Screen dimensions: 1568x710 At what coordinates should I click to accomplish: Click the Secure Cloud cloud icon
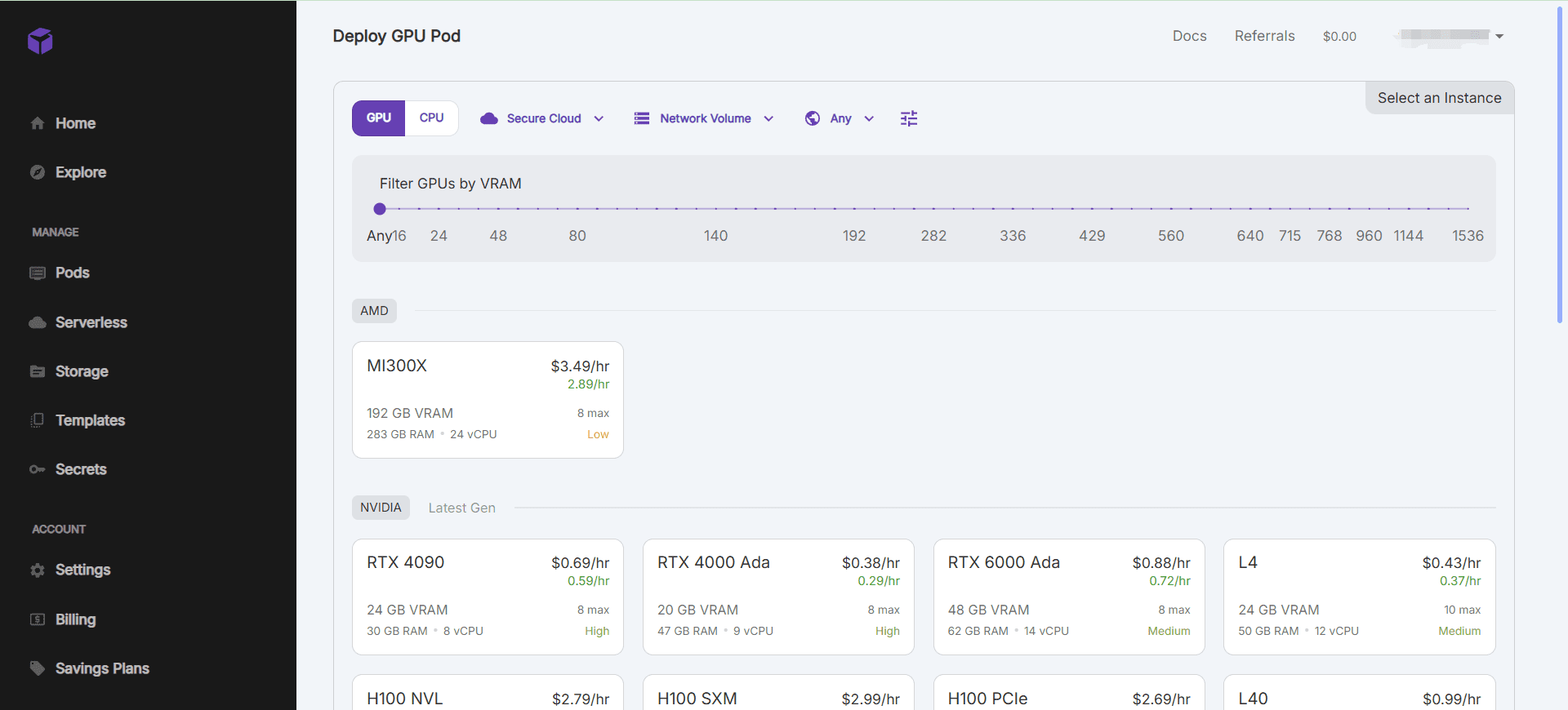(x=489, y=118)
